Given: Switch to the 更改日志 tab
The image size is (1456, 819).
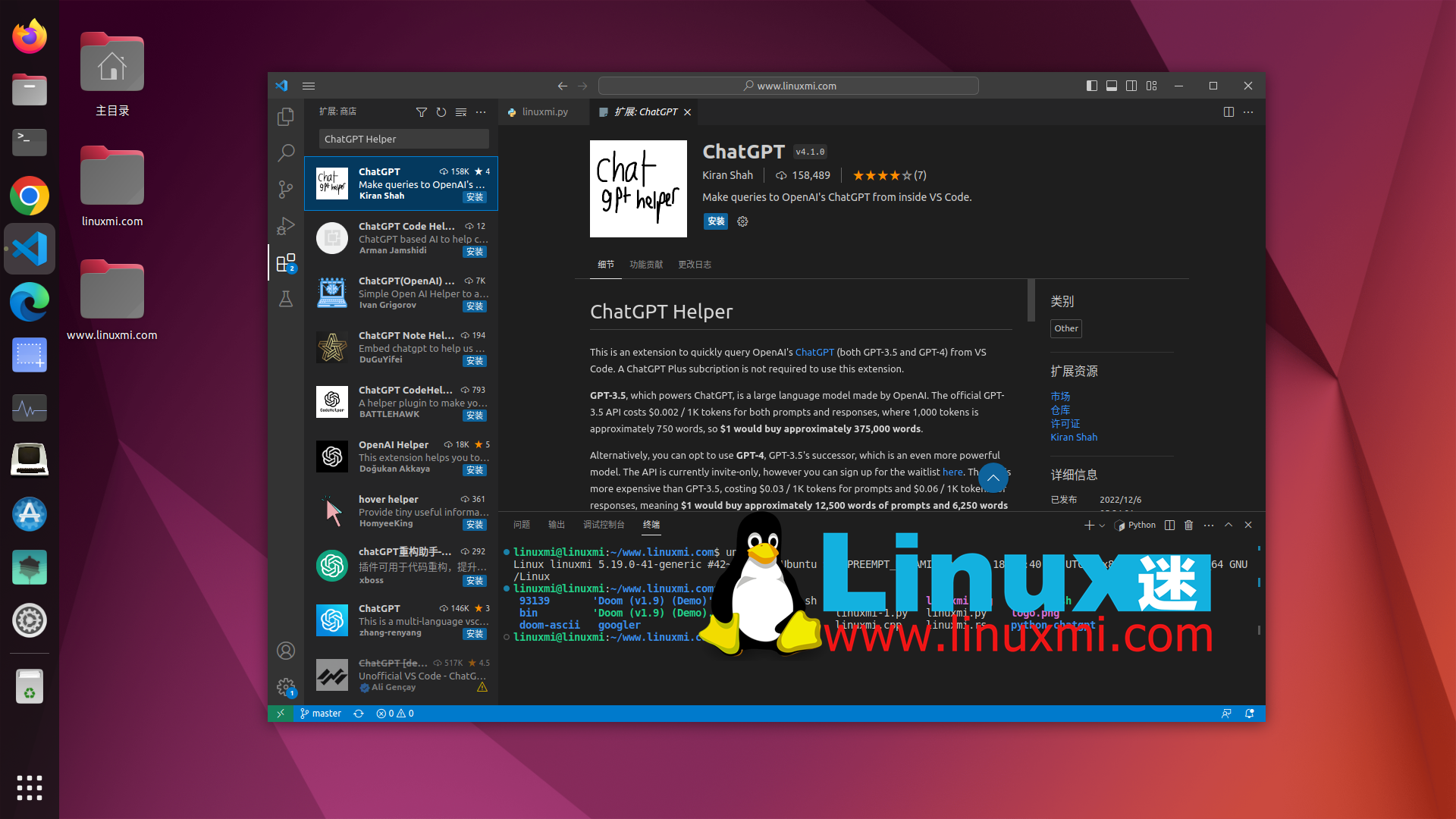Looking at the screenshot, I should 695,265.
